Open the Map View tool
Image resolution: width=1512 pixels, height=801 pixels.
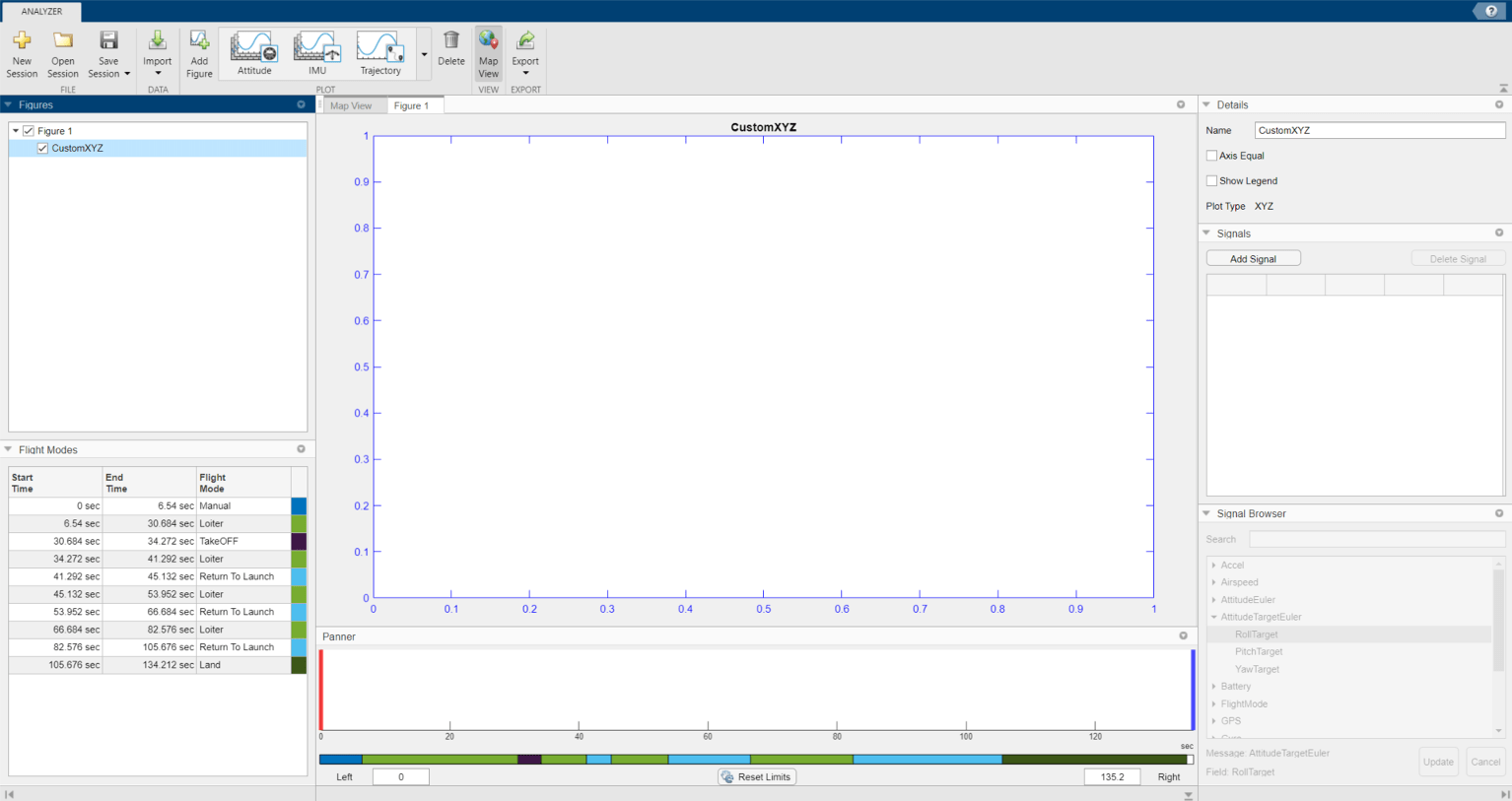(x=488, y=54)
